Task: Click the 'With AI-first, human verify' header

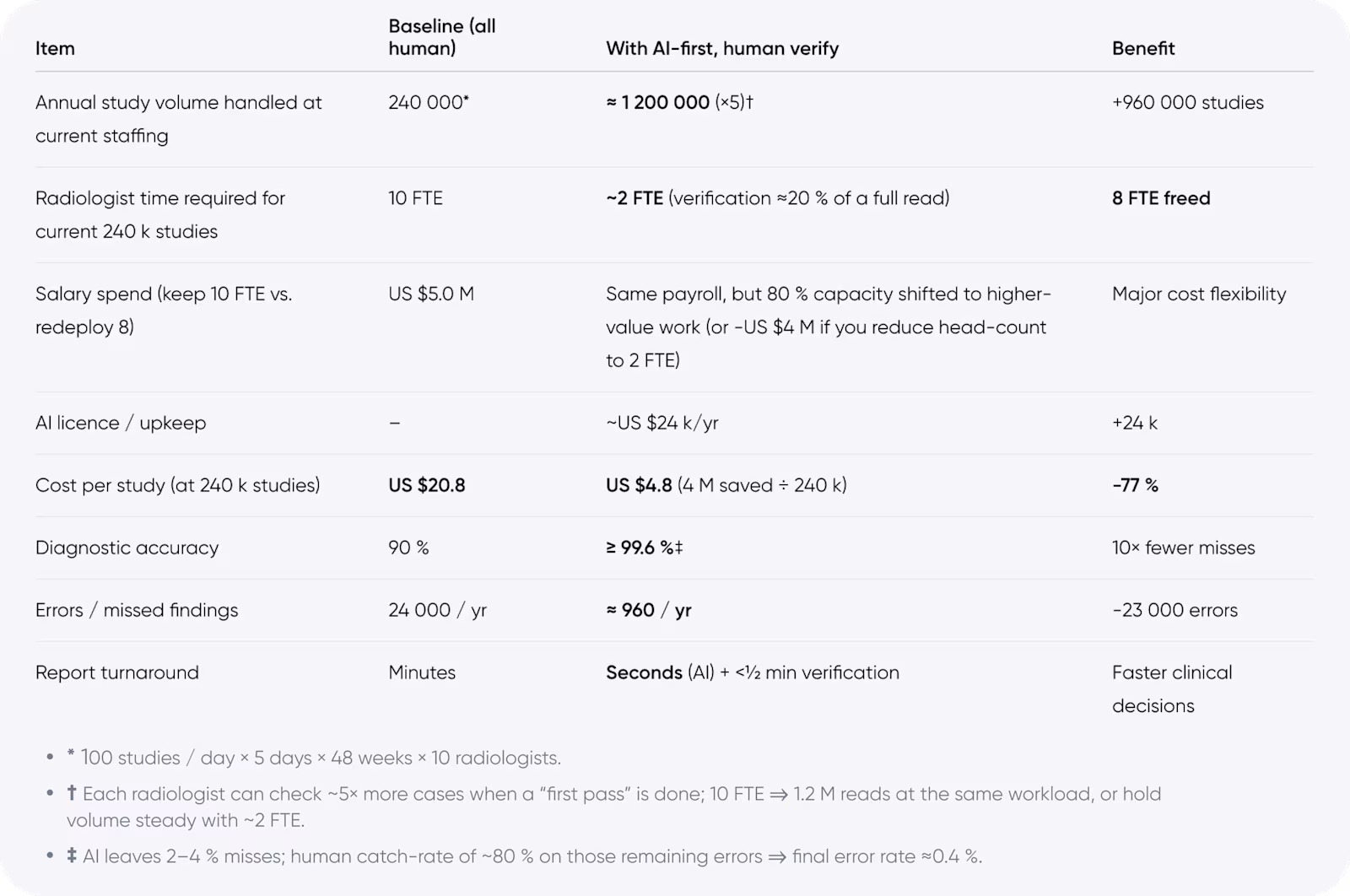Action: pos(722,48)
